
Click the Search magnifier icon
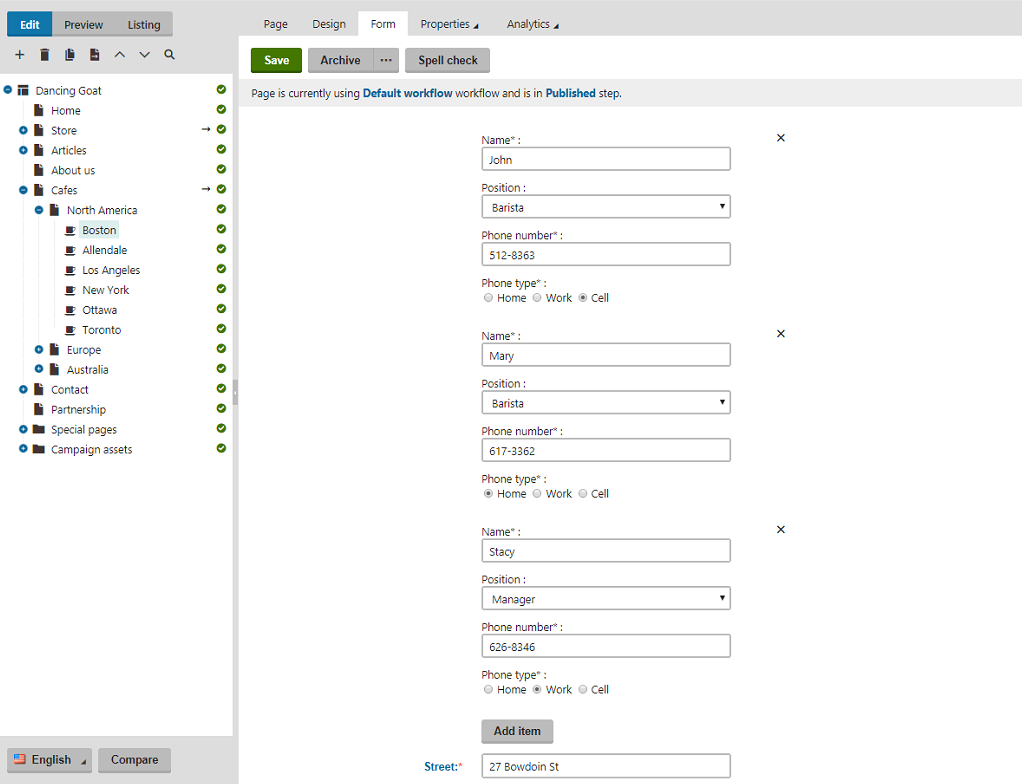pyautogui.click(x=169, y=55)
